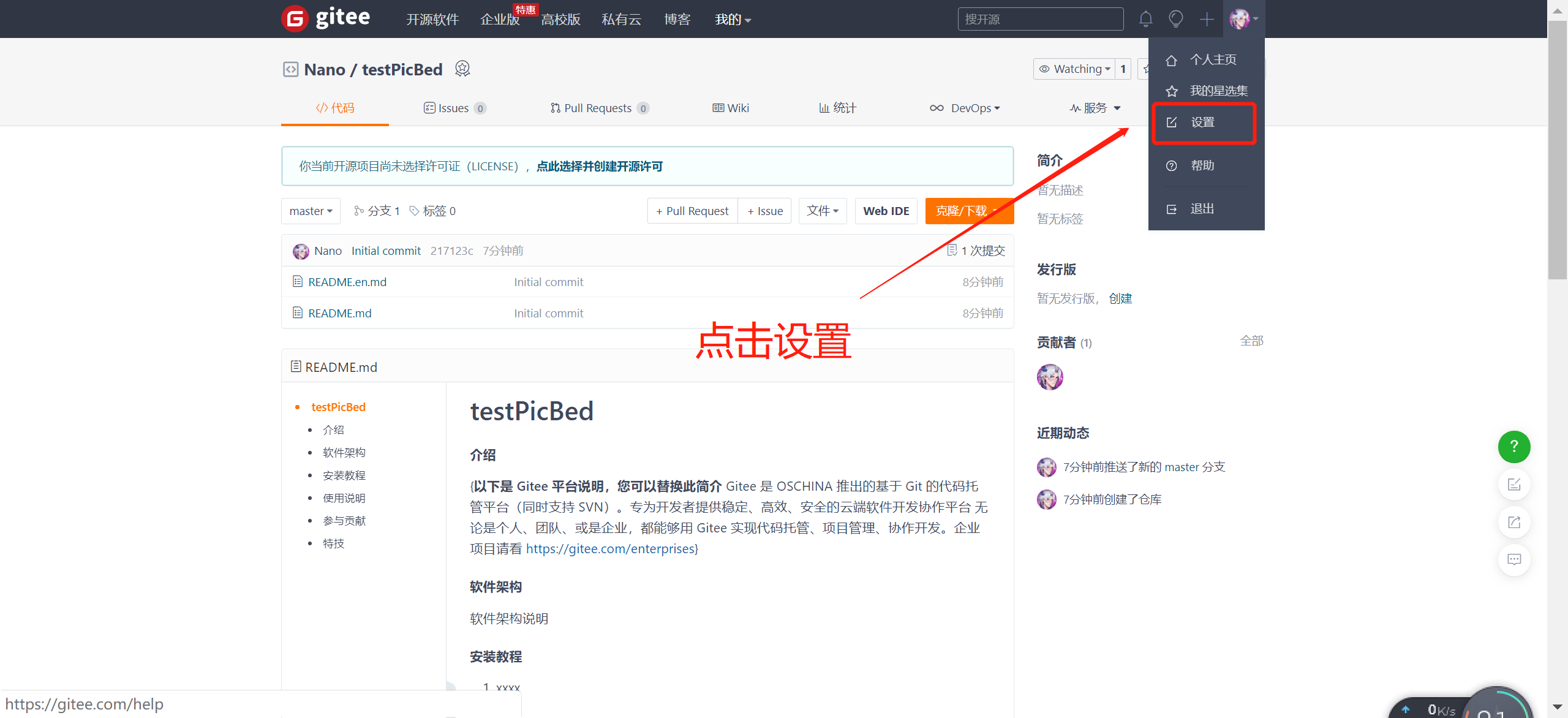This screenshot has height=718, width=1568.
Task: Click the README.en.md file link
Action: [x=347, y=282]
